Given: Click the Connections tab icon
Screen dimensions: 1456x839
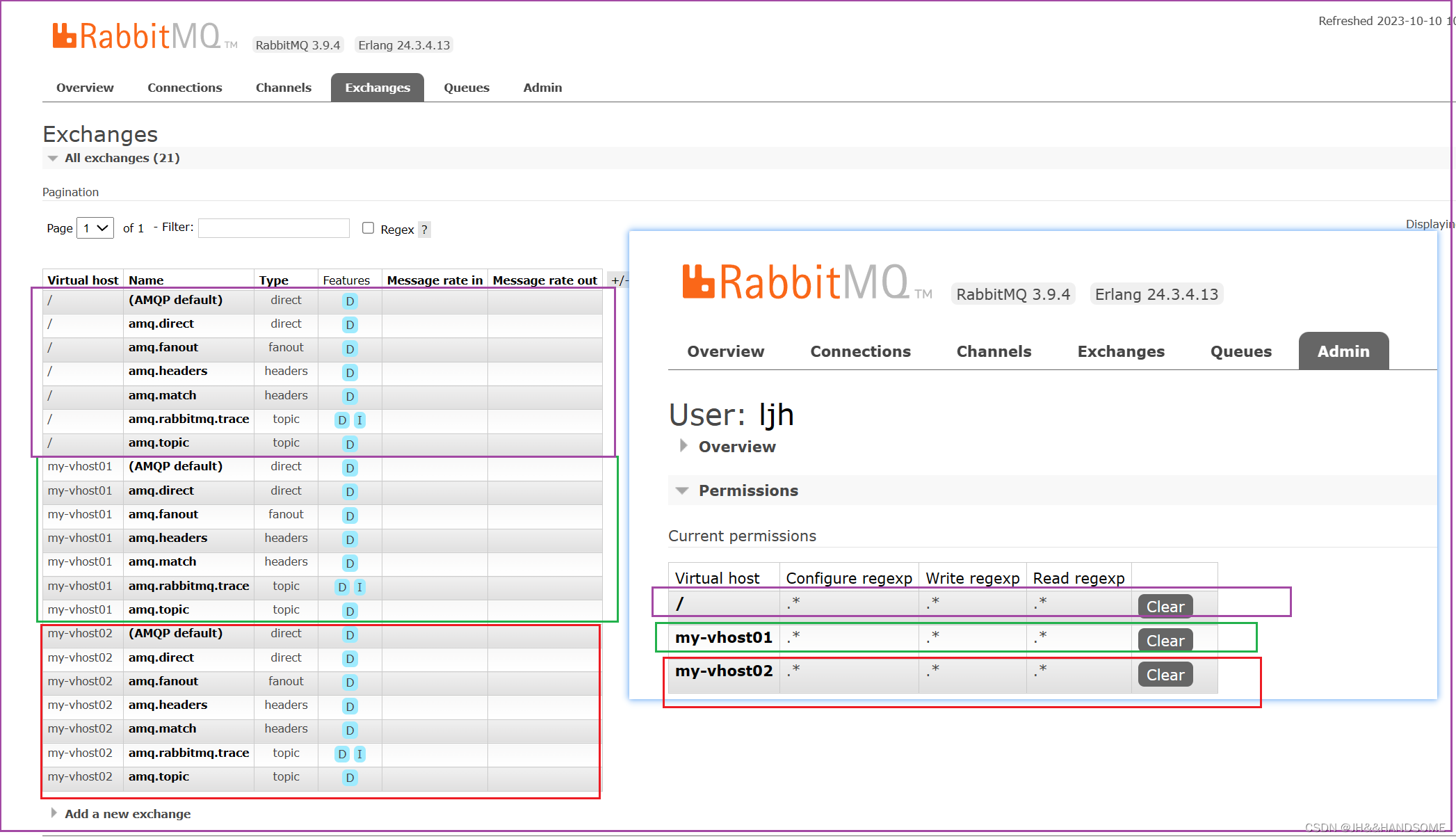Looking at the screenshot, I should pyautogui.click(x=184, y=88).
